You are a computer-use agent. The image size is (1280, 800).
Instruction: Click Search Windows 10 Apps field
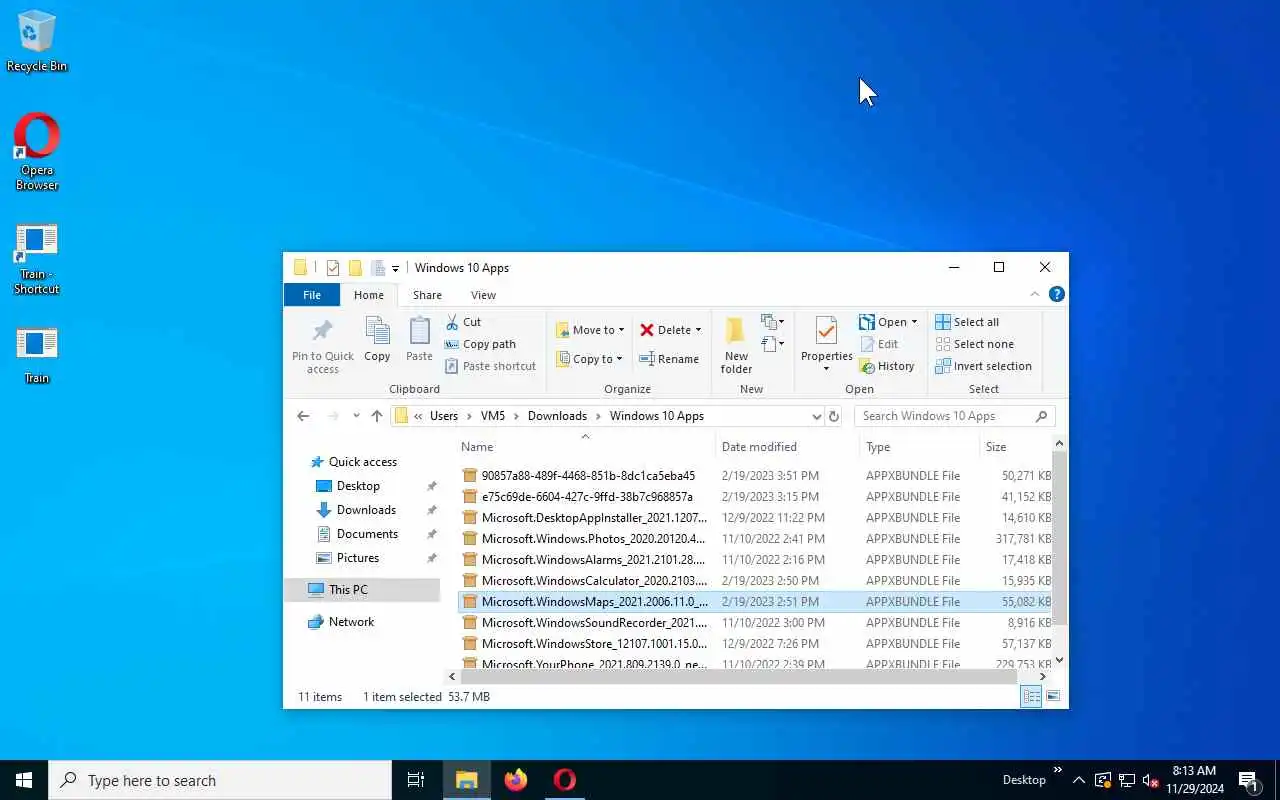[954, 416]
